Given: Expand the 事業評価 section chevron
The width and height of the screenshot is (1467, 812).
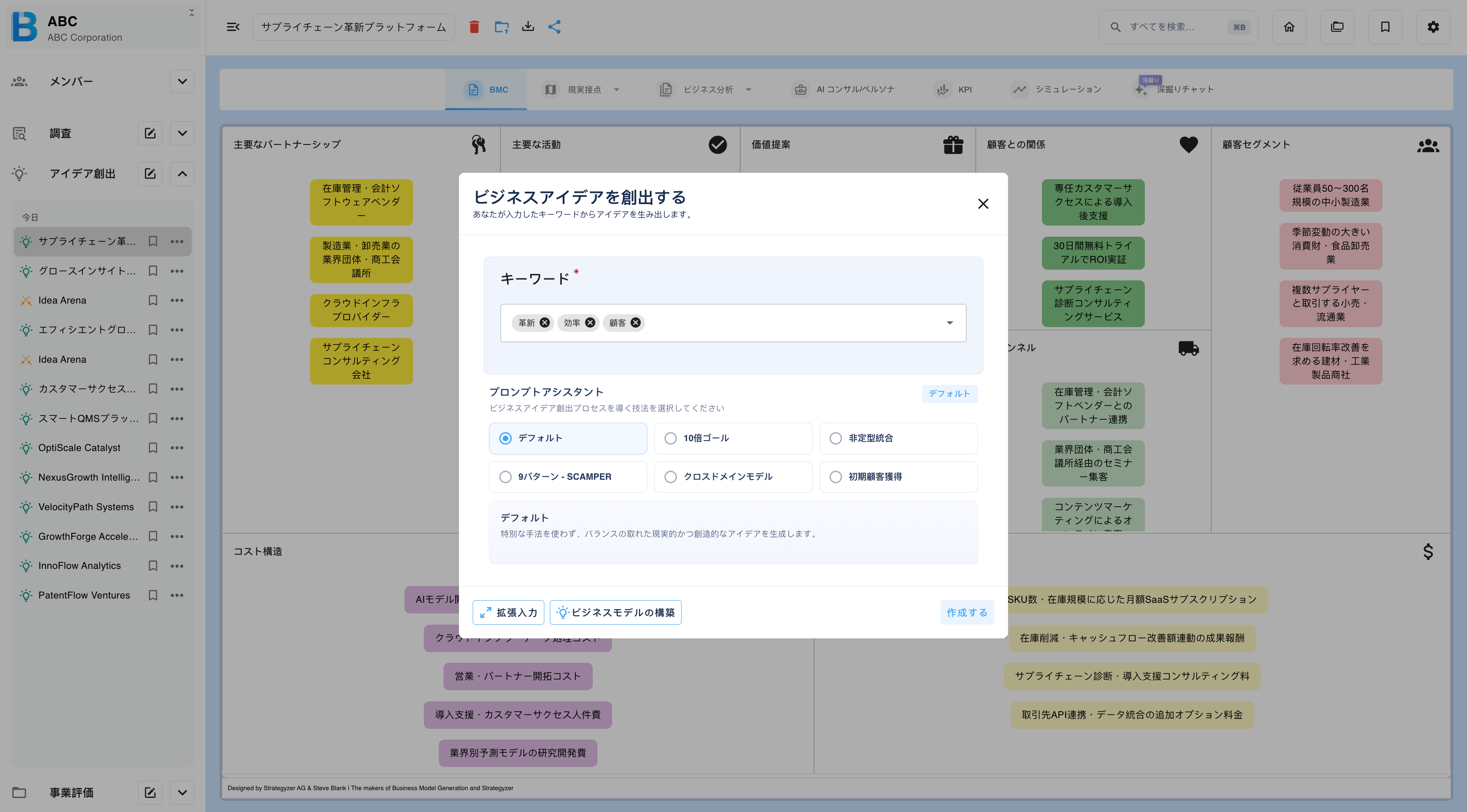Looking at the screenshot, I should coord(182,792).
